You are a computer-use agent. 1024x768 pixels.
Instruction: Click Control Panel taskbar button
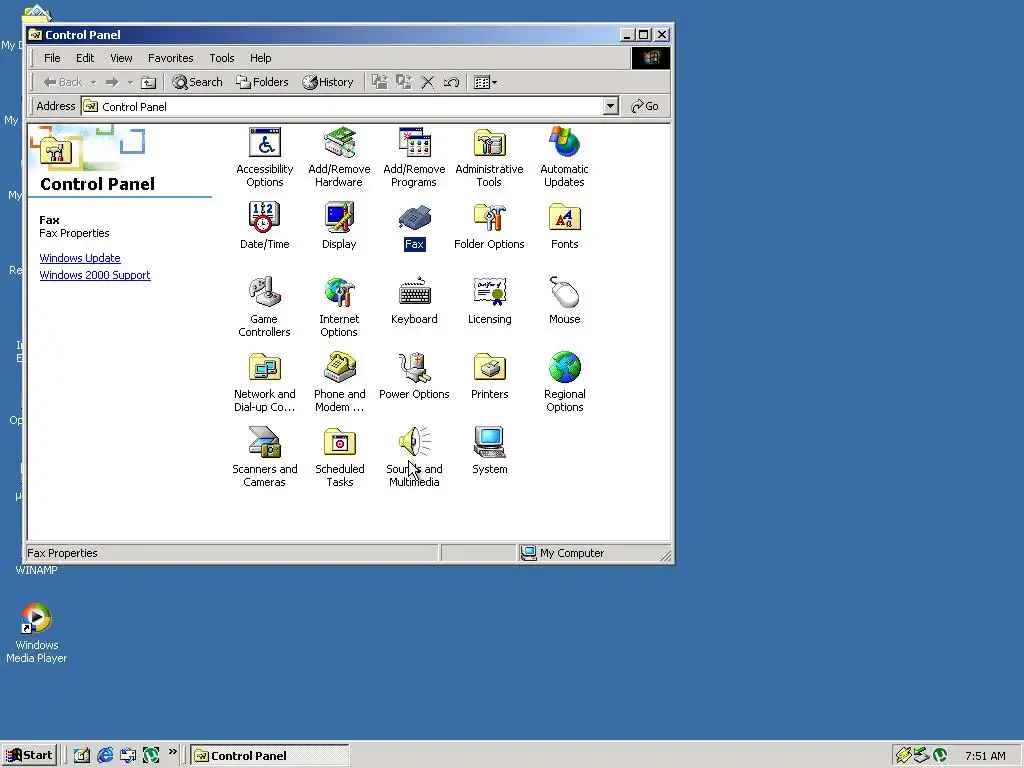coord(270,756)
